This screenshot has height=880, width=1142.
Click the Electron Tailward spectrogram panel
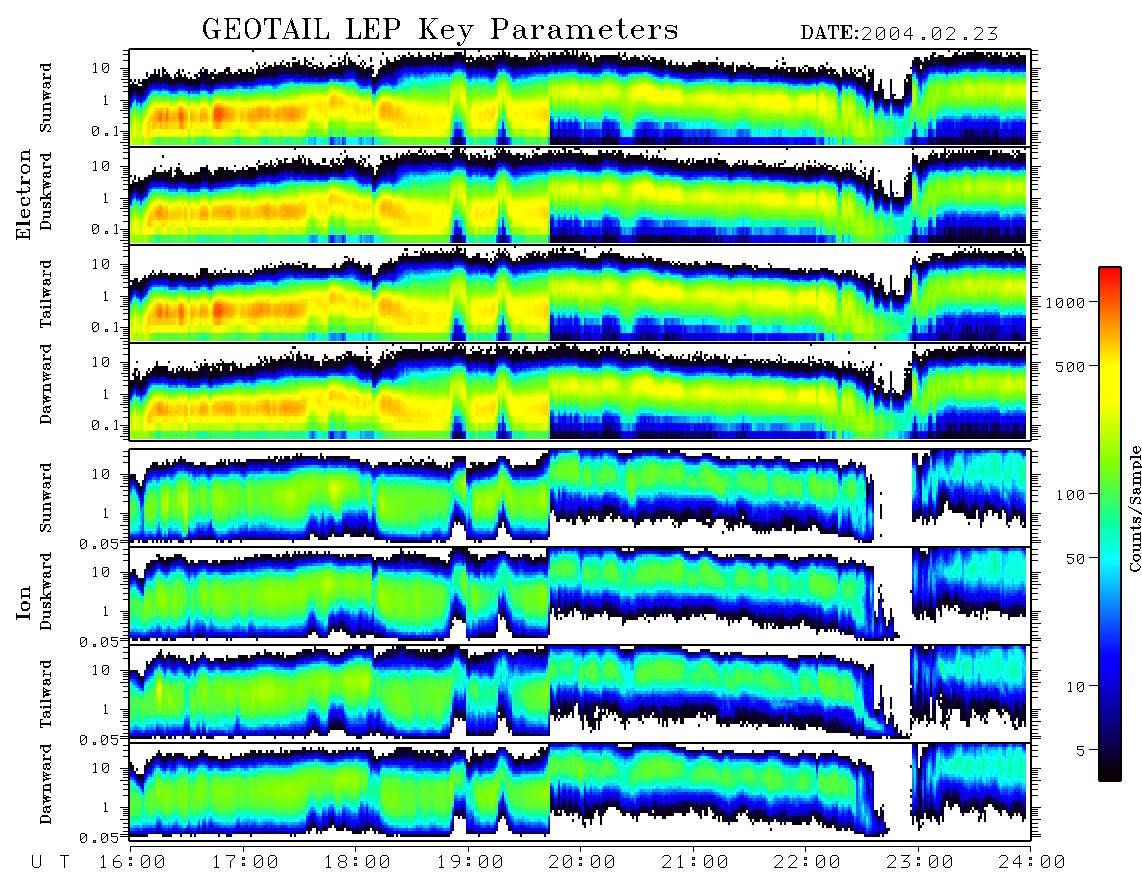point(580,294)
